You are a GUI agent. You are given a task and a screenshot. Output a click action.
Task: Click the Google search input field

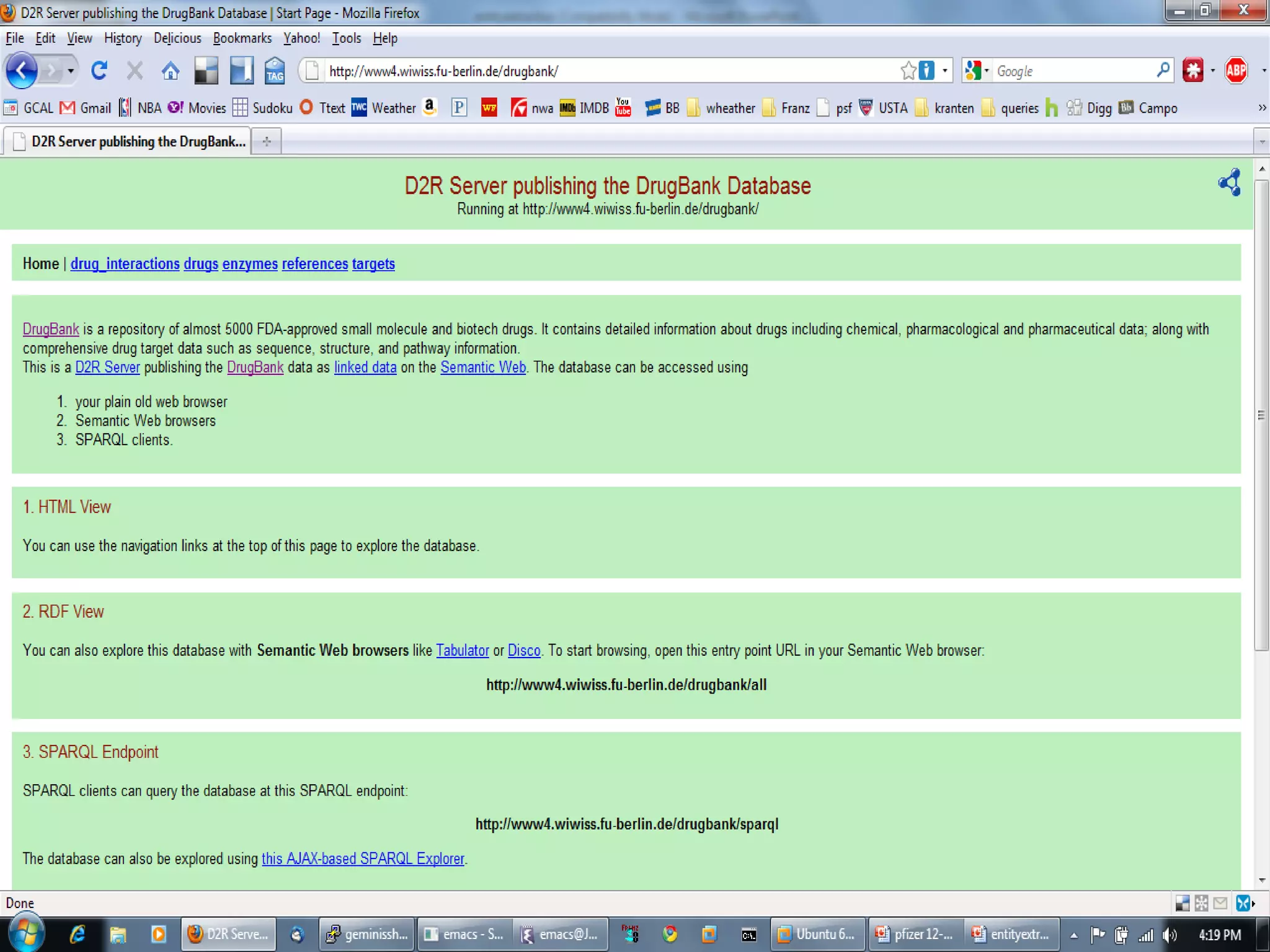[1073, 71]
